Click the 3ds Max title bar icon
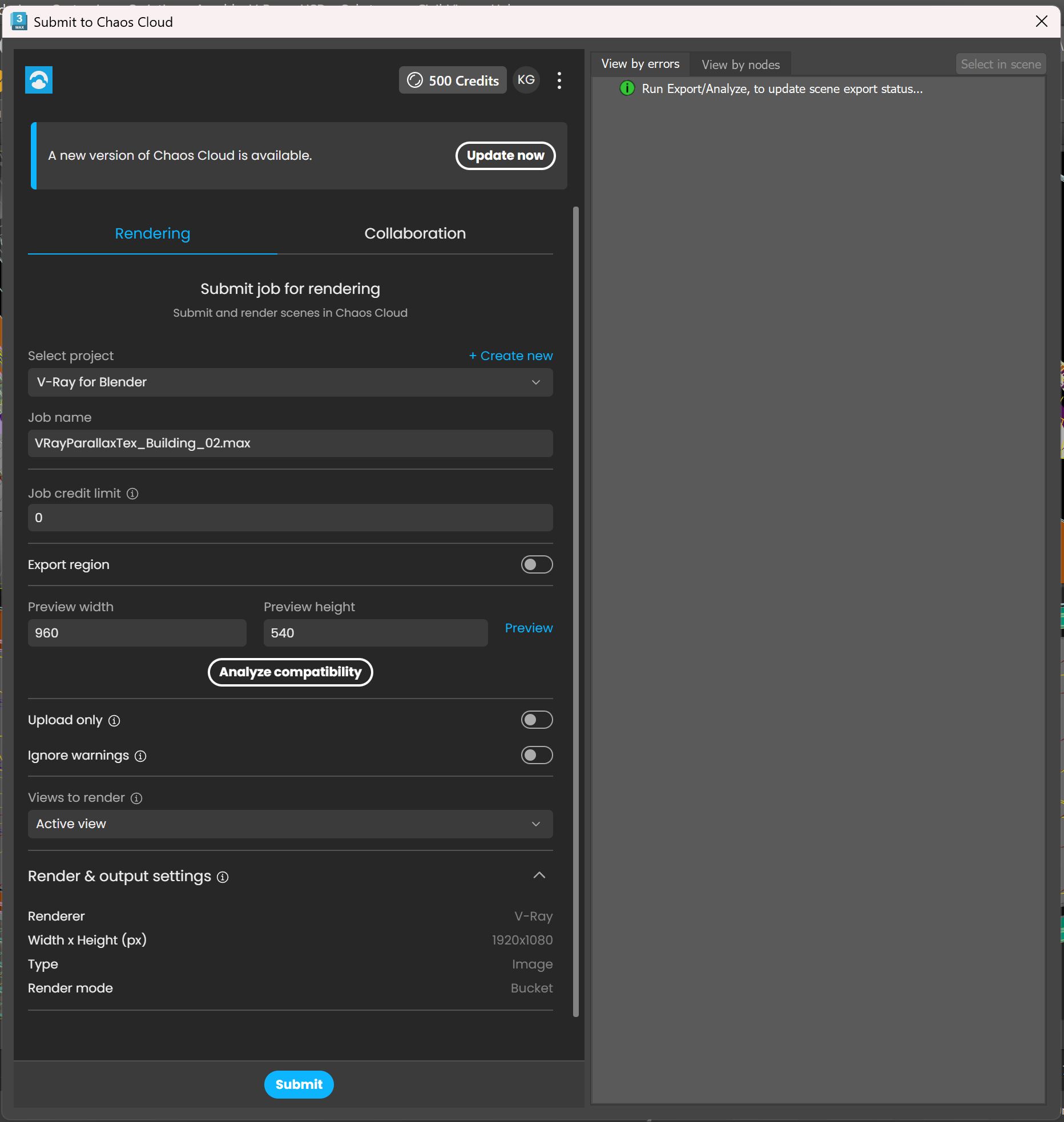 [x=19, y=22]
